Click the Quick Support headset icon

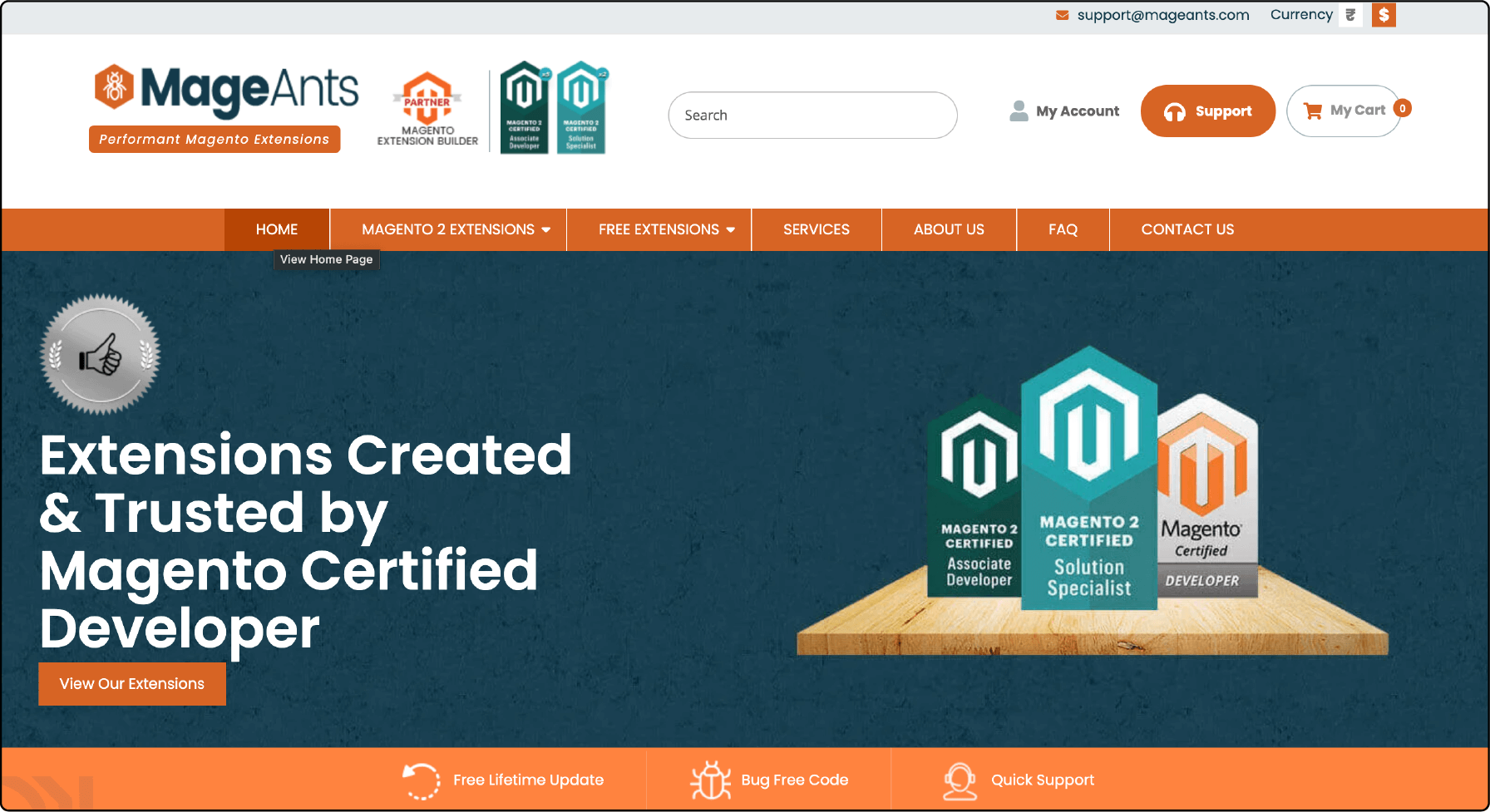tap(960, 781)
